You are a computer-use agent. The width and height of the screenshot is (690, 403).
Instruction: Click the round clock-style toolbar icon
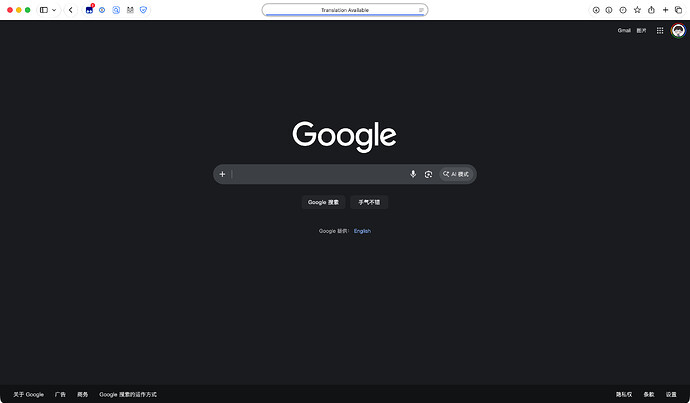(x=623, y=10)
